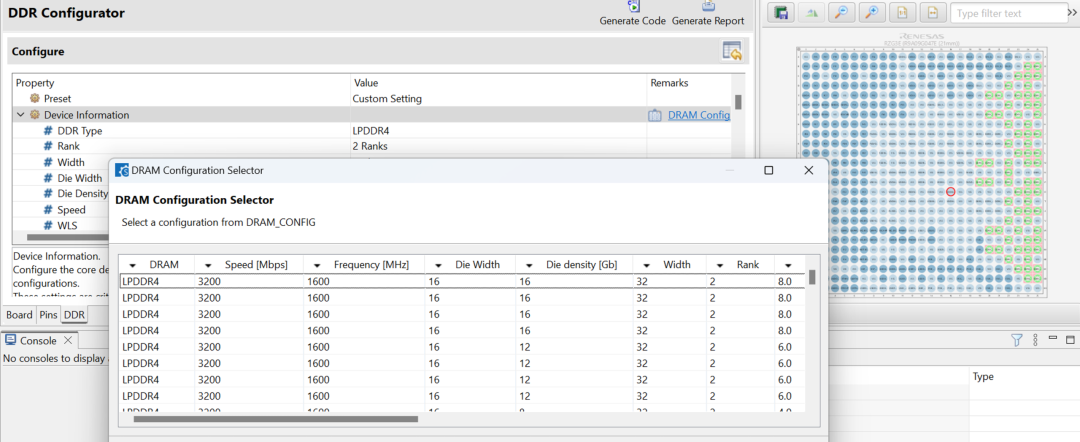The width and height of the screenshot is (1080, 442).
Task: Click the Generate Code label
Action: coord(632,21)
